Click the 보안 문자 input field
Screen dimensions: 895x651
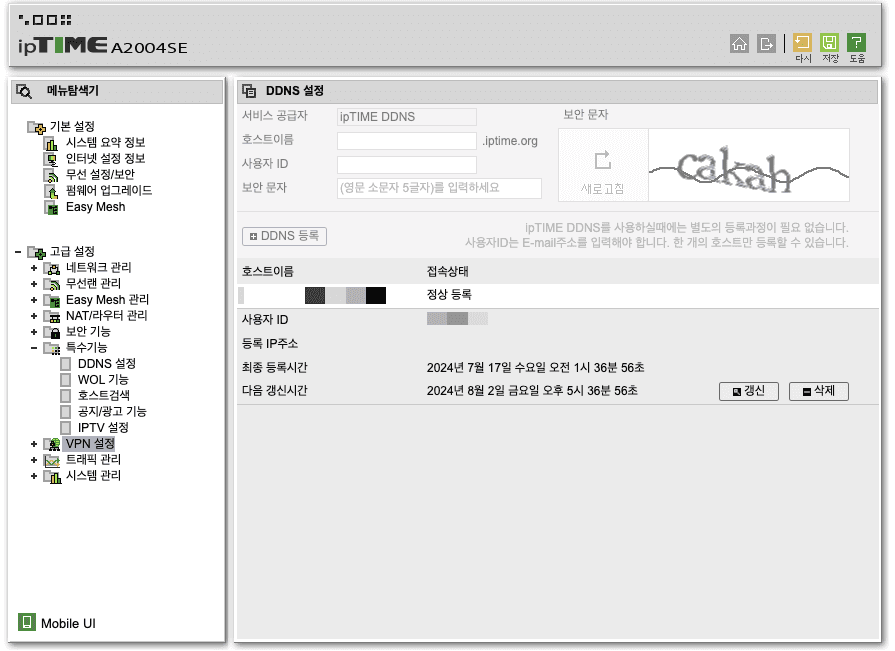pyautogui.click(x=438, y=188)
